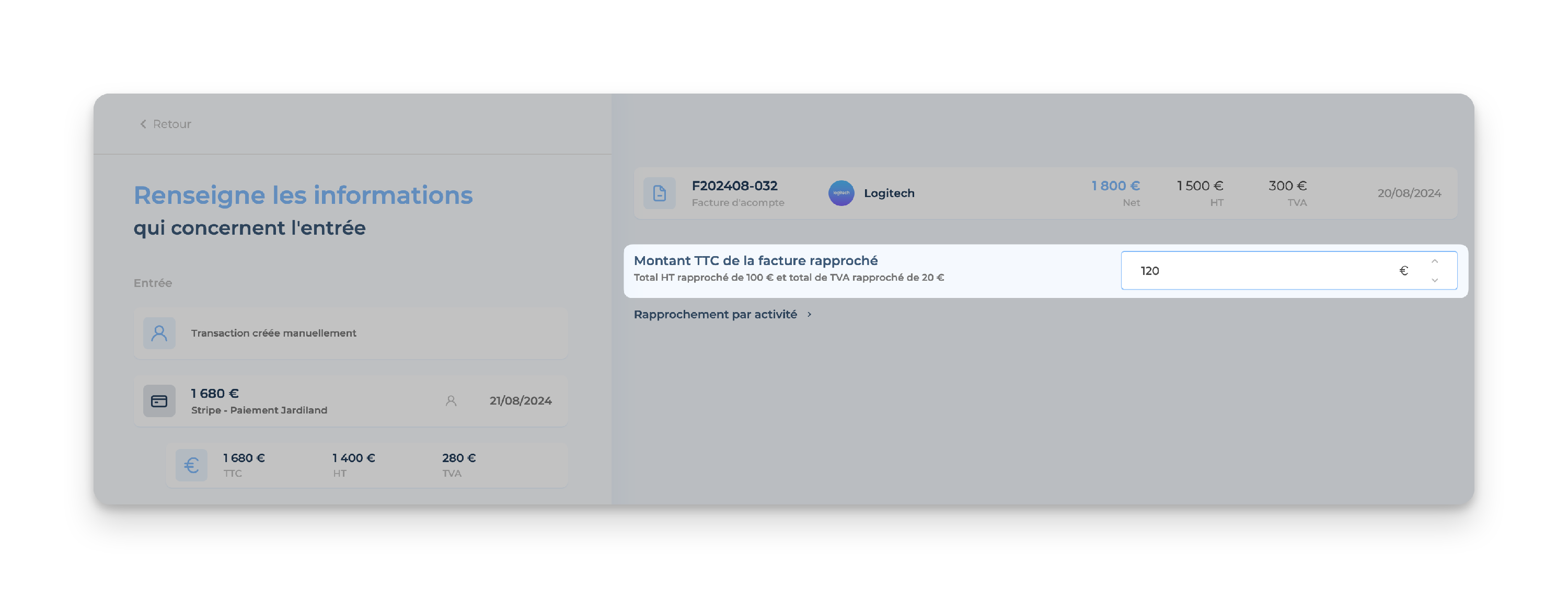Image resolution: width=1568 pixels, height=598 pixels.
Task: Open invoice F202408-032 row
Action: [x=1045, y=193]
